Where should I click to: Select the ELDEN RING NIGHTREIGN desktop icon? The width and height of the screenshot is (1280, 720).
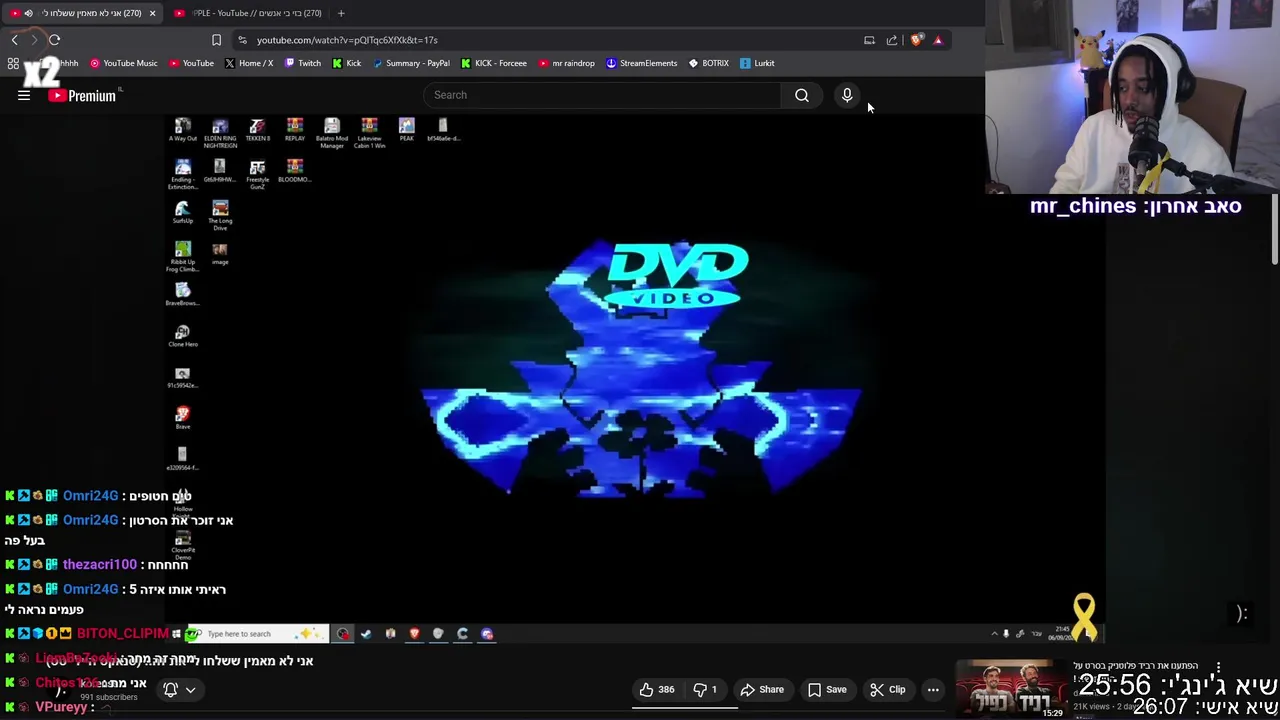click(220, 133)
